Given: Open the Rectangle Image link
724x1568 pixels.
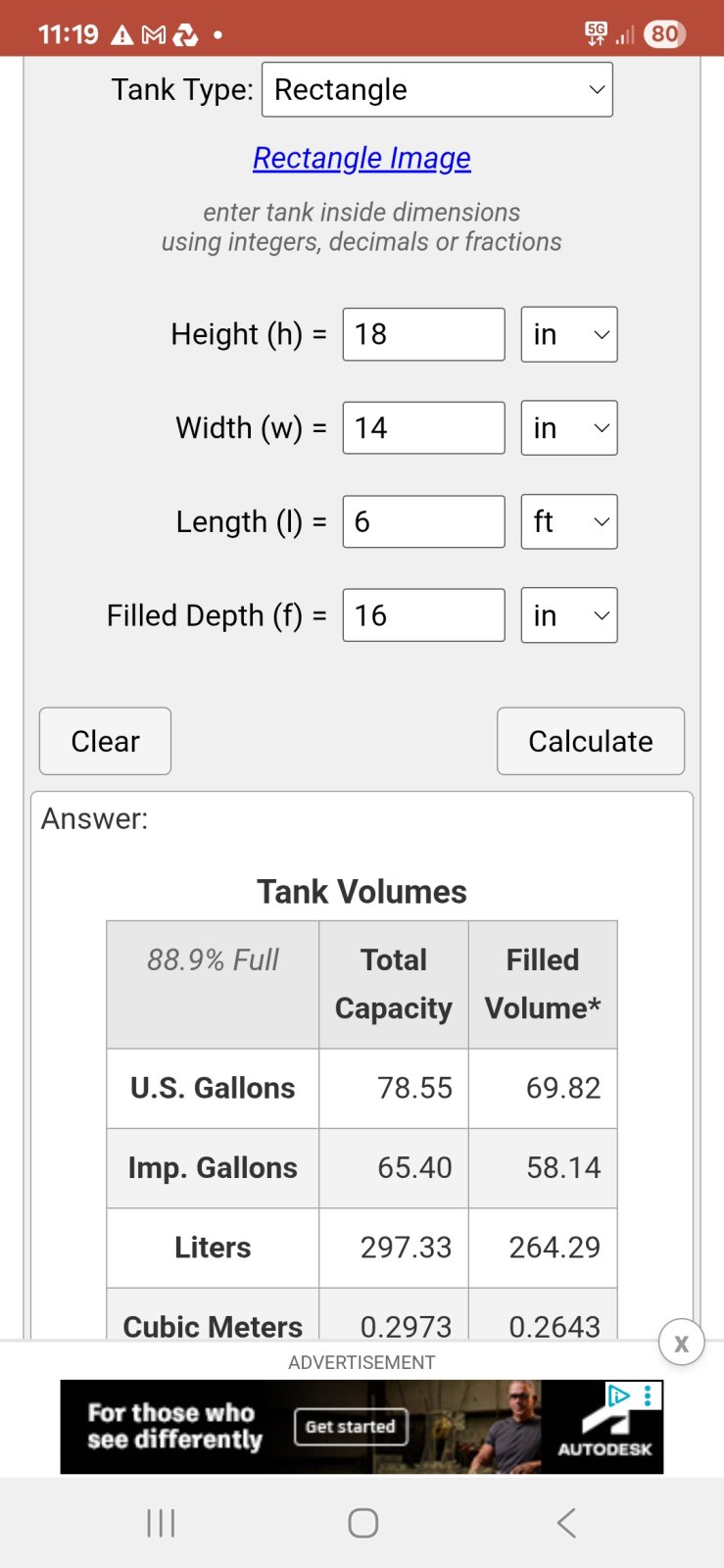Looking at the screenshot, I should pyautogui.click(x=362, y=158).
